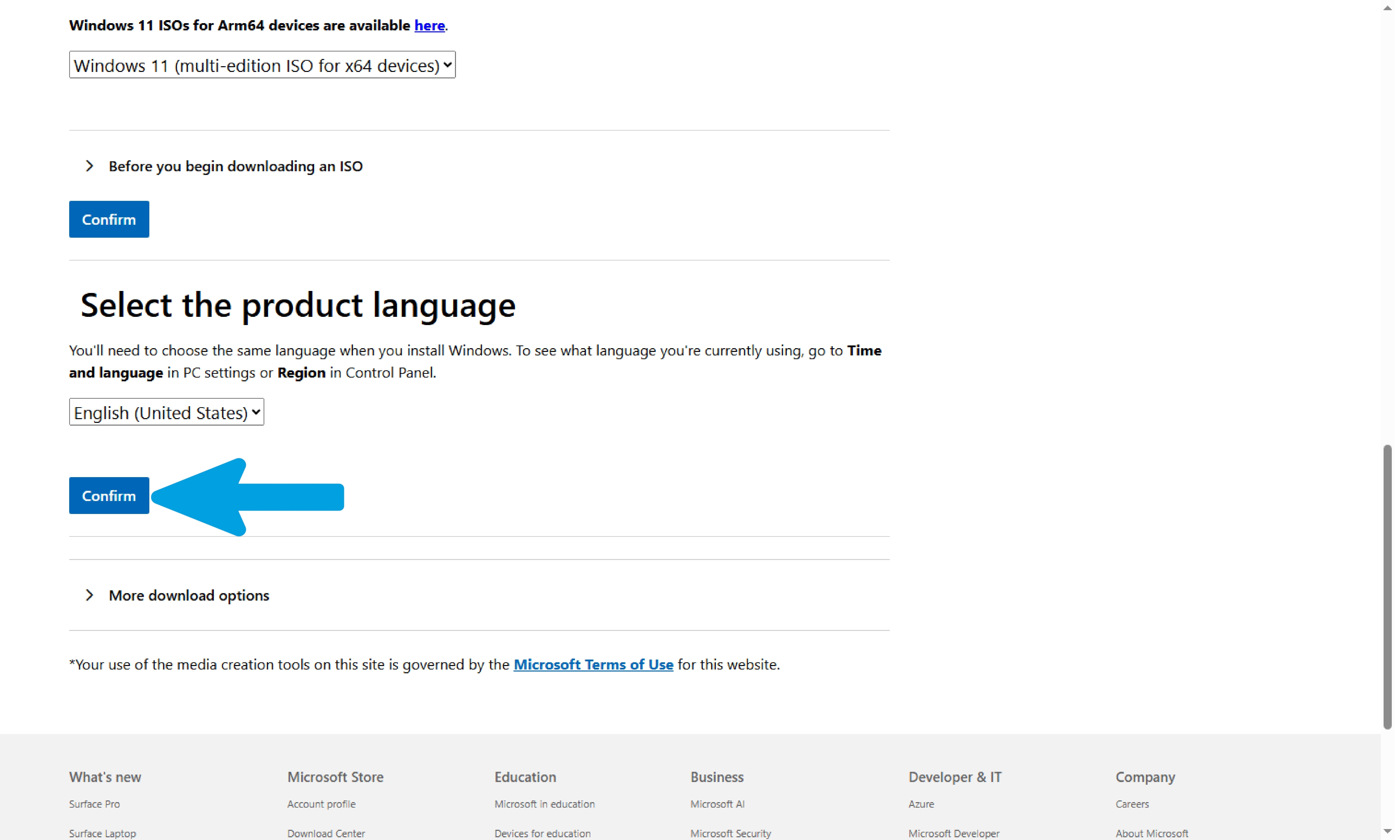
Task: Click the chevron beside 'Before you begin downloading'
Action: [x=89, y=166]
